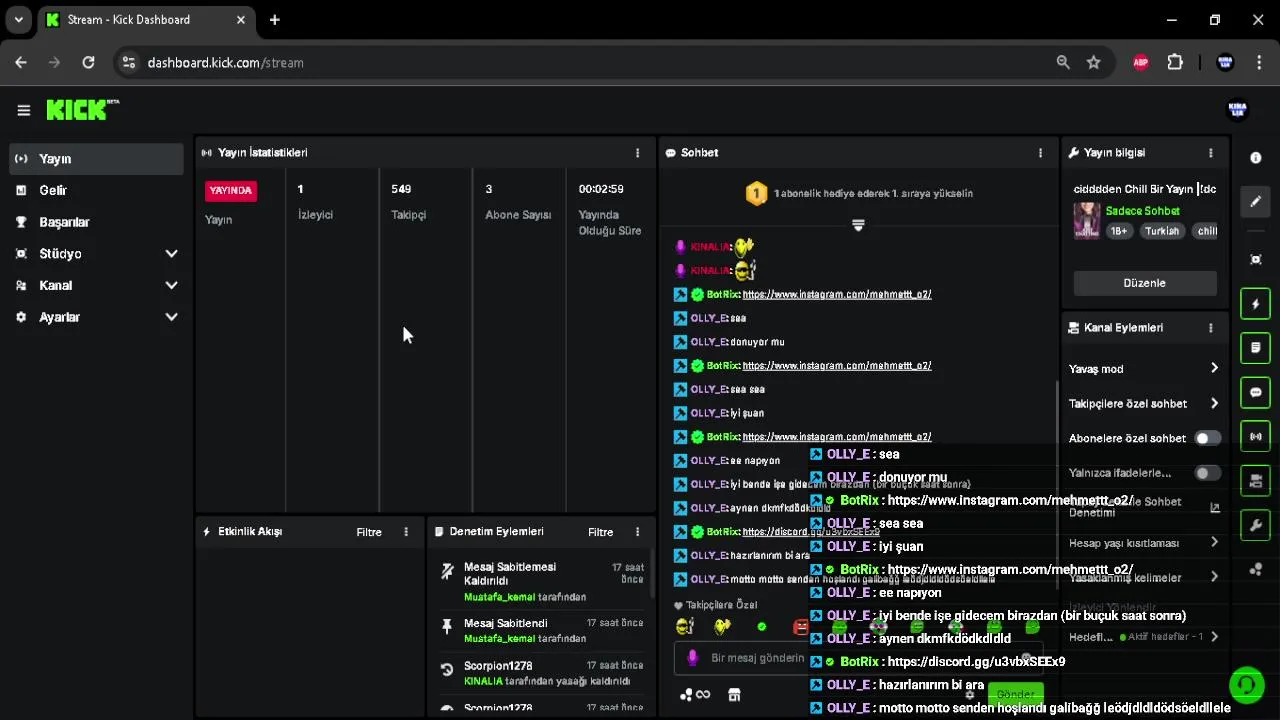Open Yavaş mod options chevron
The image size is (1280, 720).
(1214, 368)
